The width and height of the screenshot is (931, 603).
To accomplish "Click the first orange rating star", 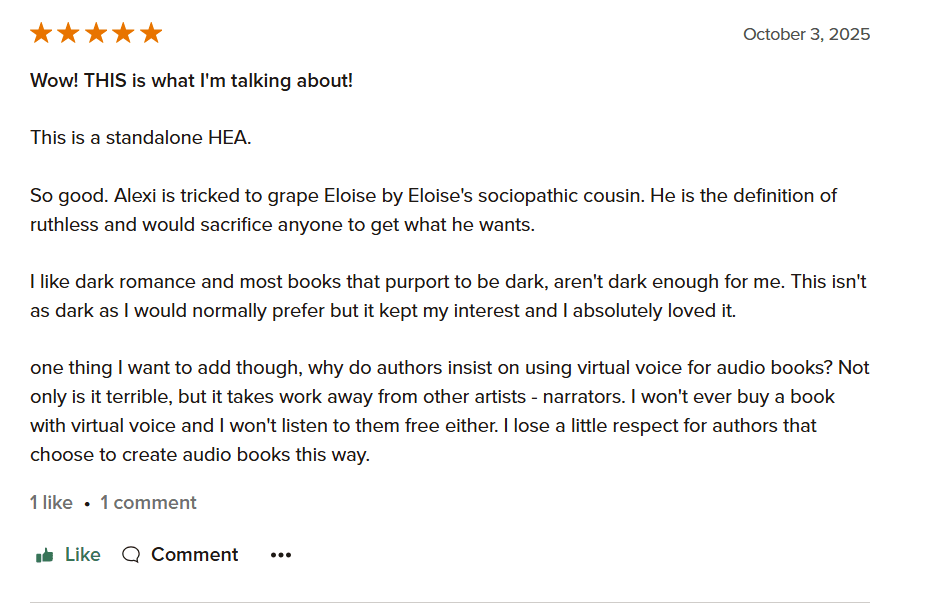I will 41,34.
